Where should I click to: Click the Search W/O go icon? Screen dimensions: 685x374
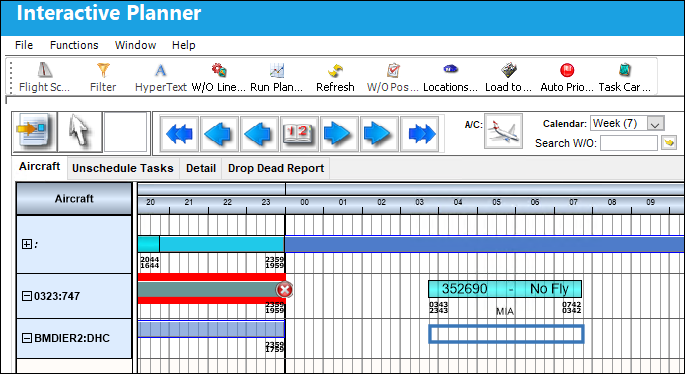[669, 142]
